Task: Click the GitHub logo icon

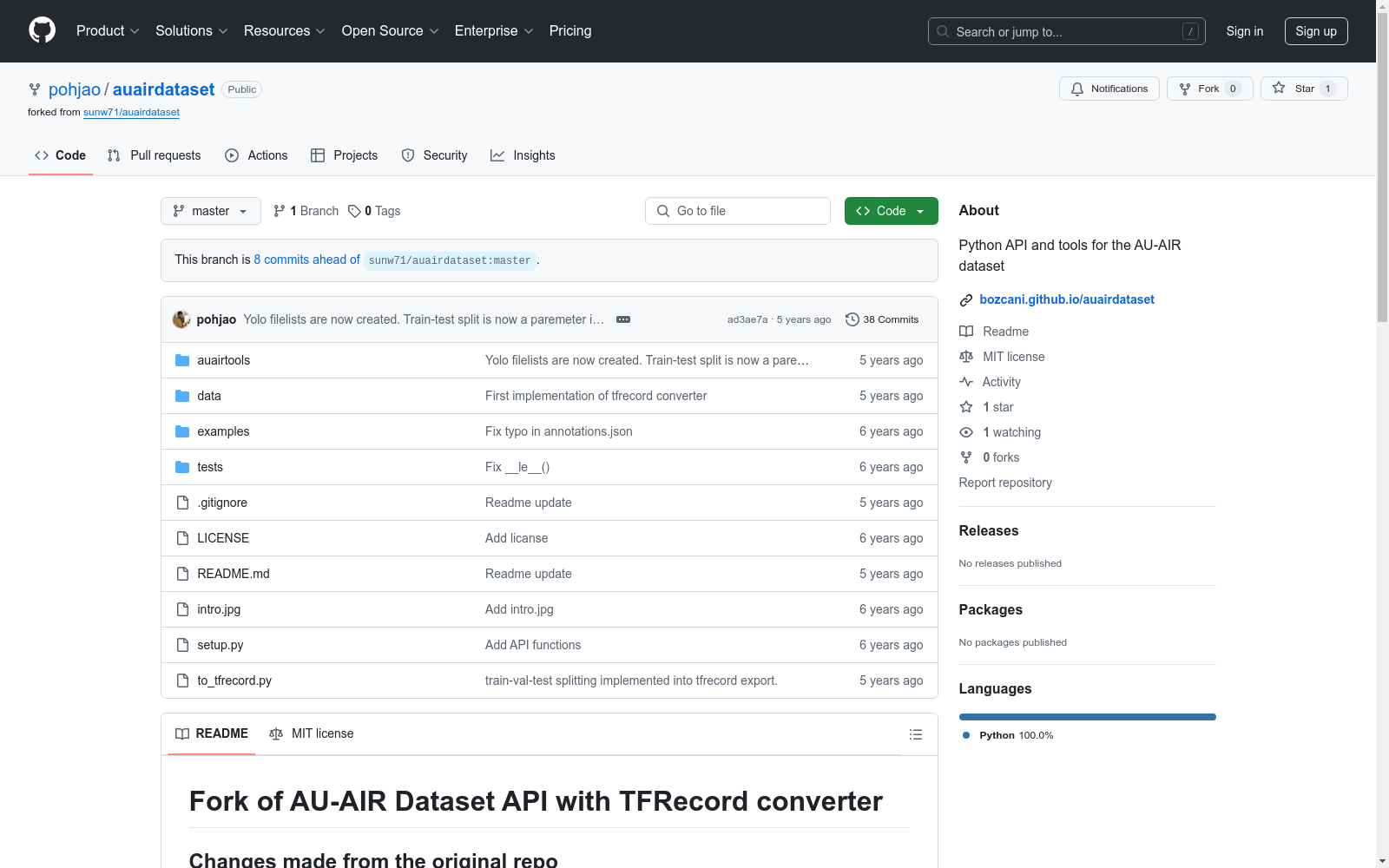Action: pos(42,30)
